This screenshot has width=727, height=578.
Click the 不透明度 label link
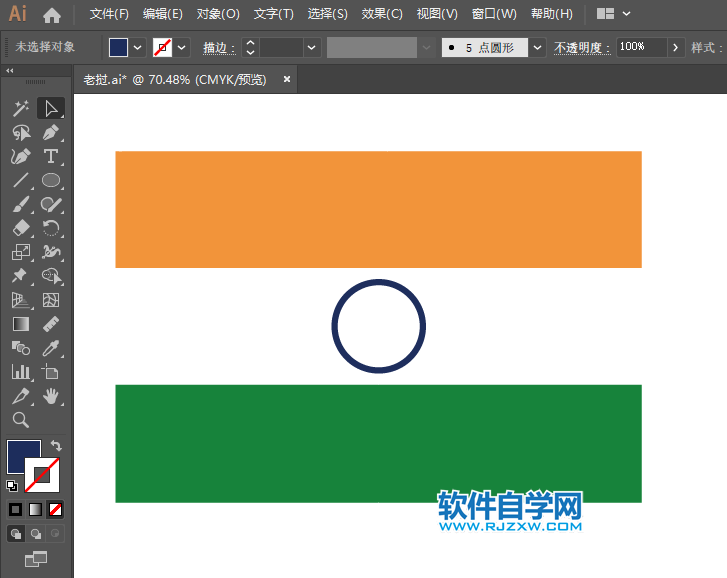(581, 48)
